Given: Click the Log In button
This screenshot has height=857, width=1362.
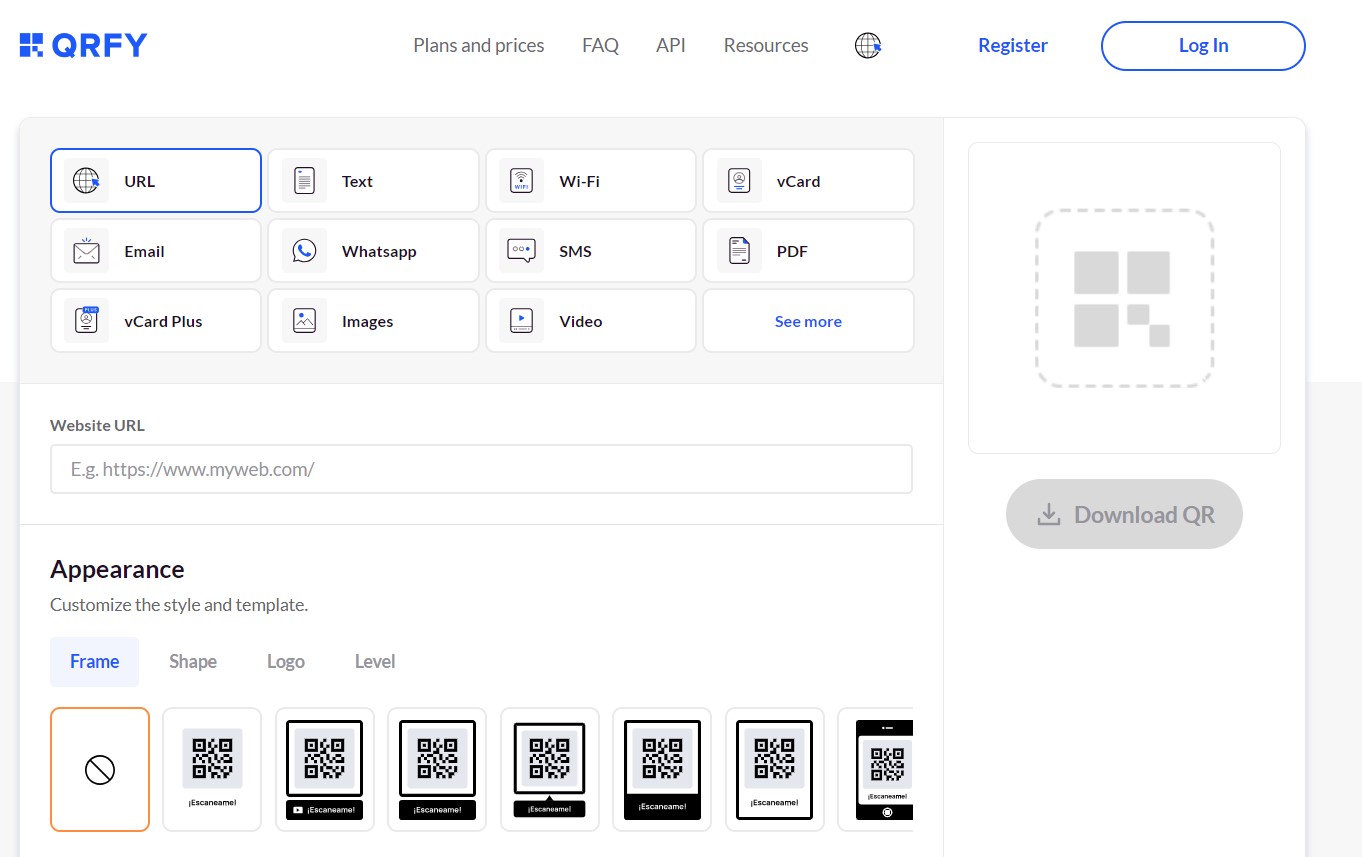Looking at the screenshot, I should click(x=1203, y=46).
